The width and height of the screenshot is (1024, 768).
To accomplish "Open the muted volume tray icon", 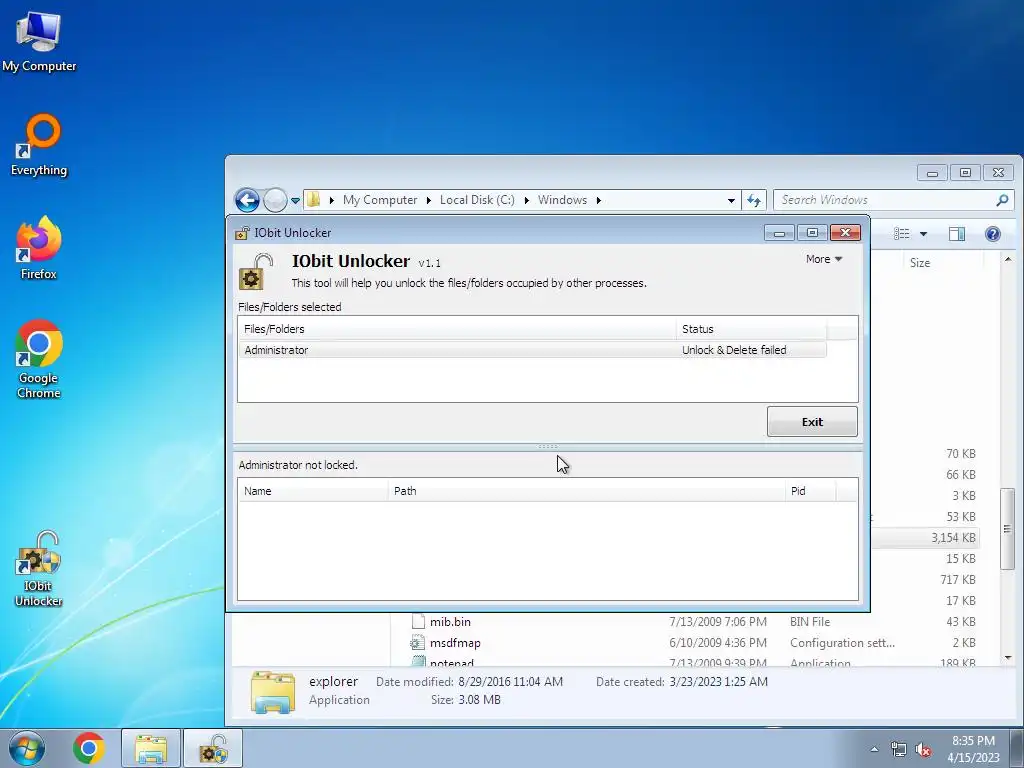I will [923, 750].
